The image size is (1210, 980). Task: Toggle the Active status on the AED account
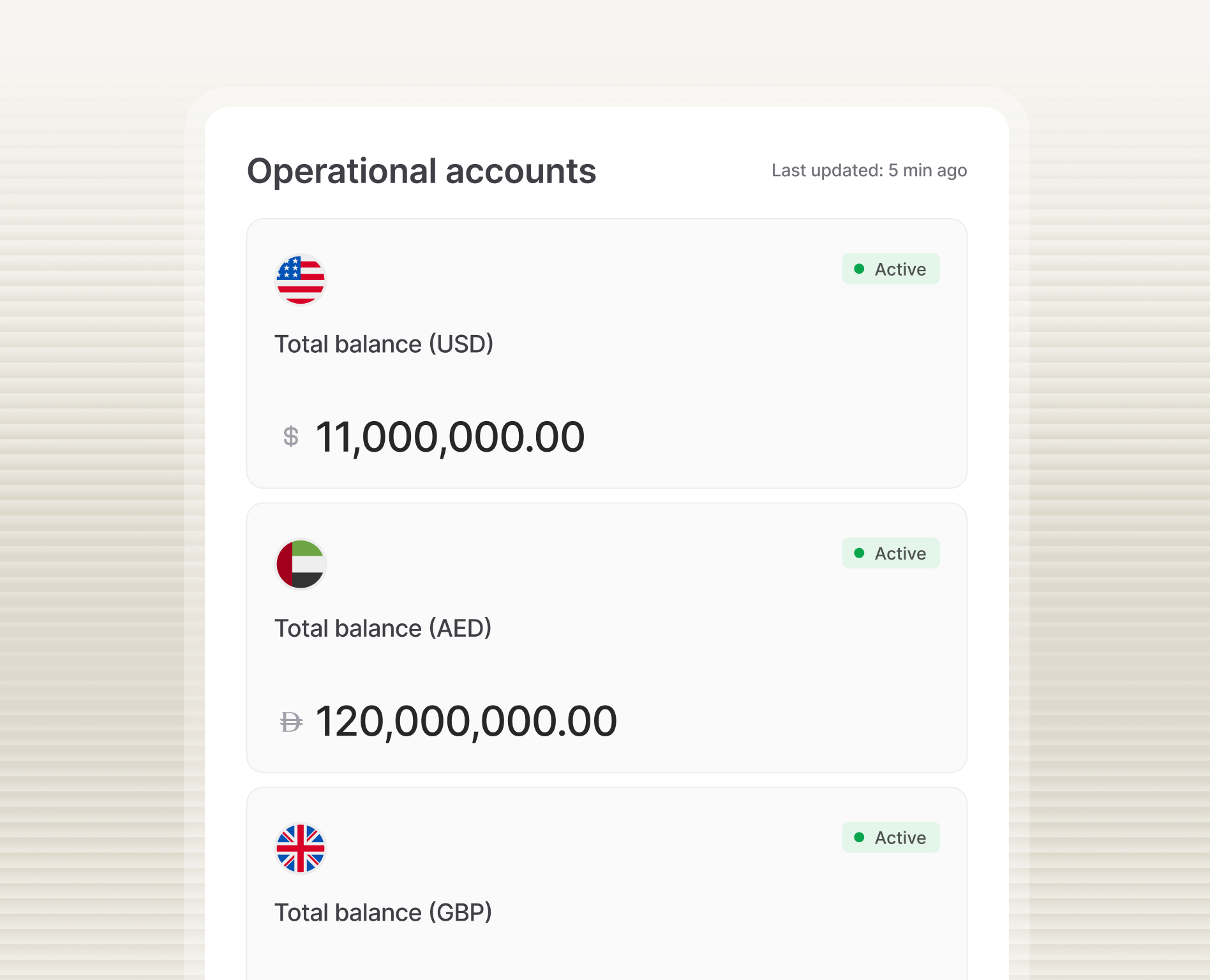coord(891,553)
